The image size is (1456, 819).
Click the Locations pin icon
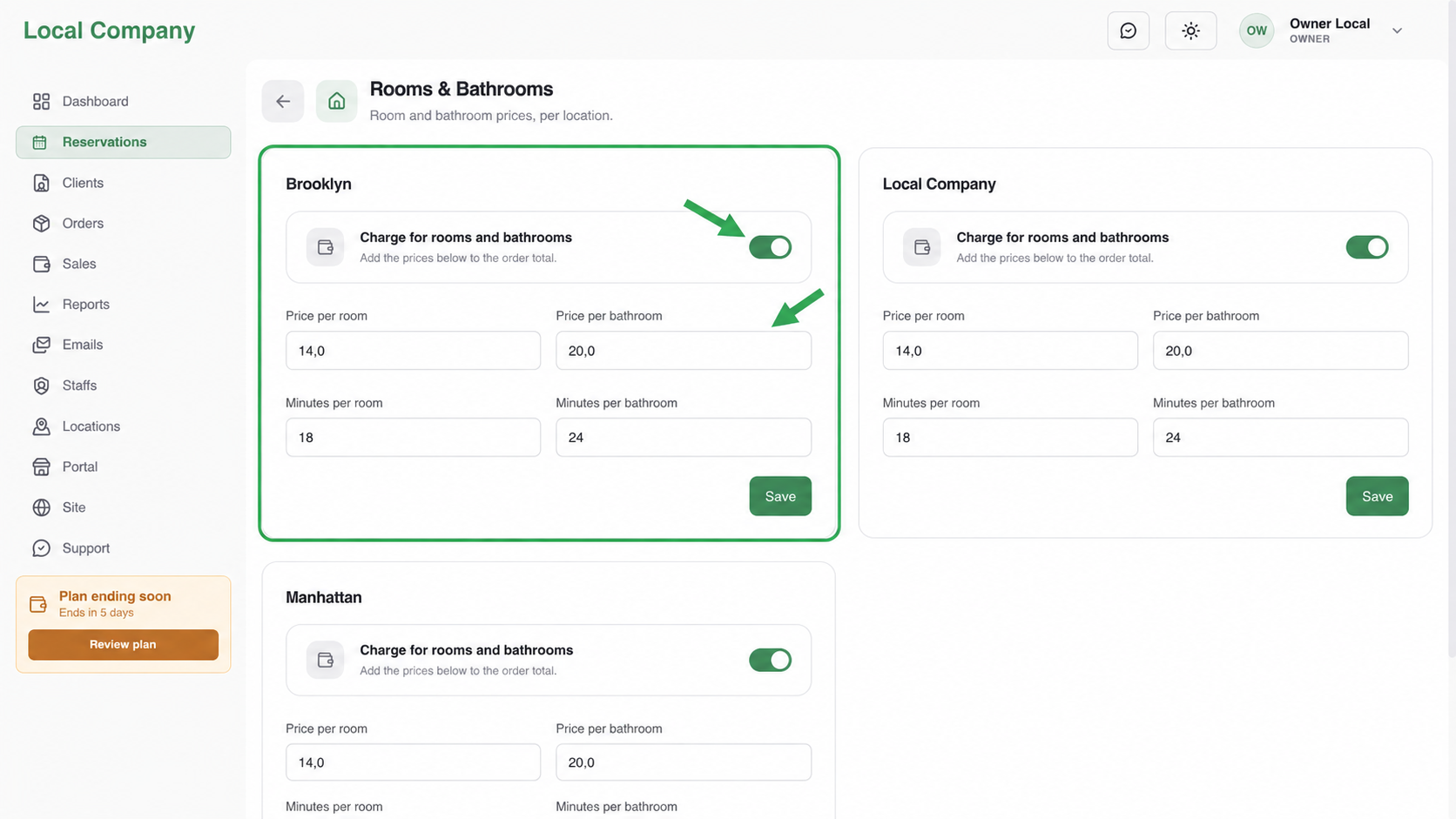pyautogui.click(x=41, y=426)
